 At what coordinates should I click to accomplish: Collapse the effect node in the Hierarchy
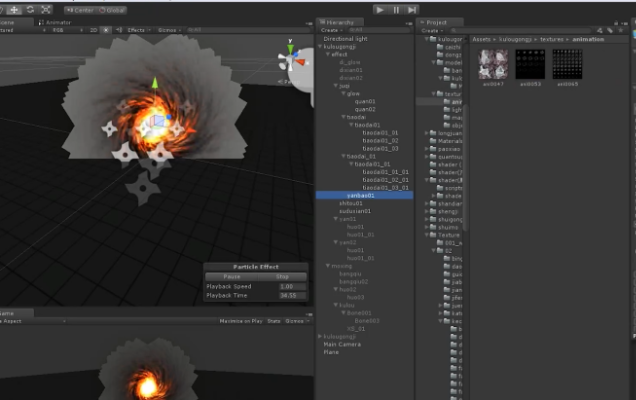(x=328, y=54)
